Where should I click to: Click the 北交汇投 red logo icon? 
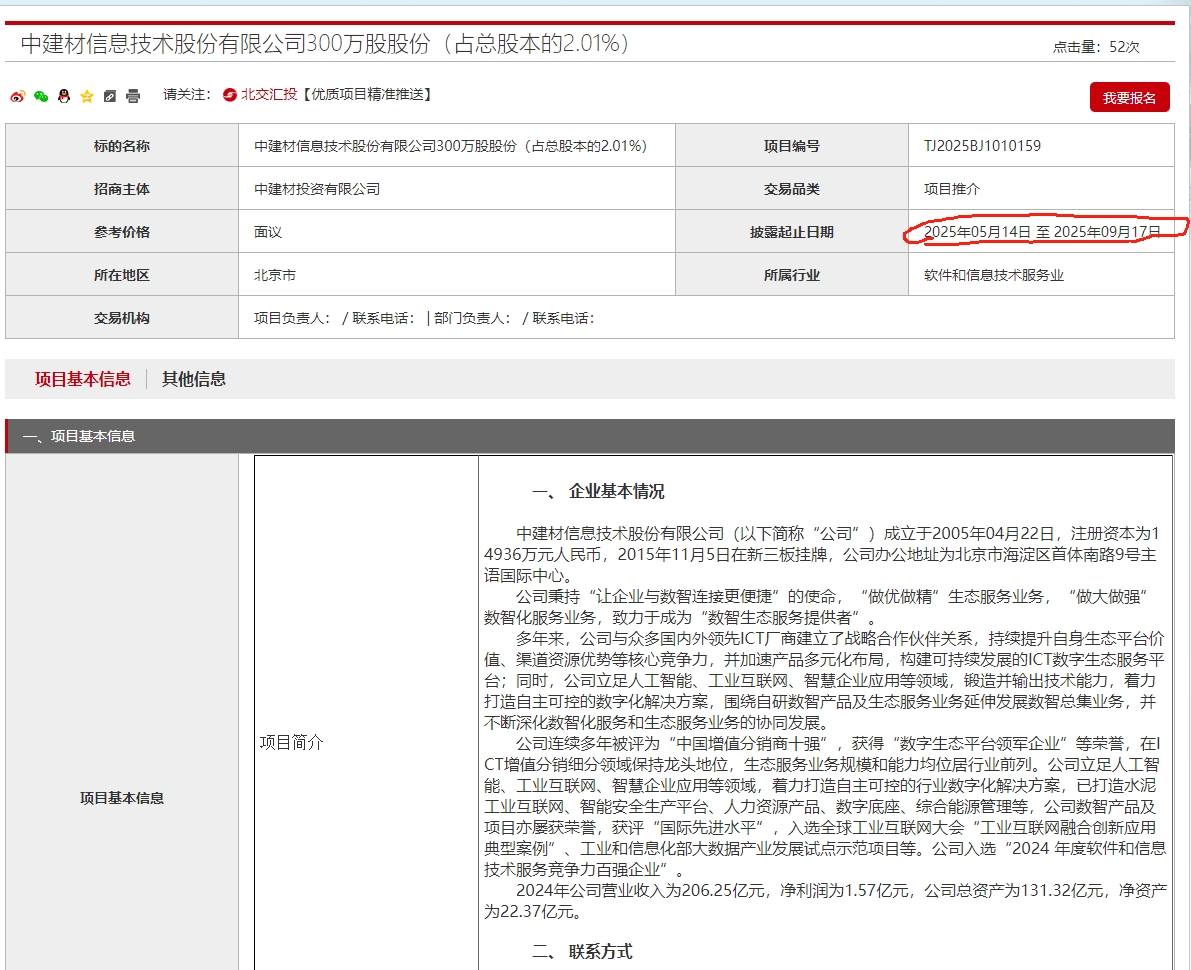[x=229, y=94]
